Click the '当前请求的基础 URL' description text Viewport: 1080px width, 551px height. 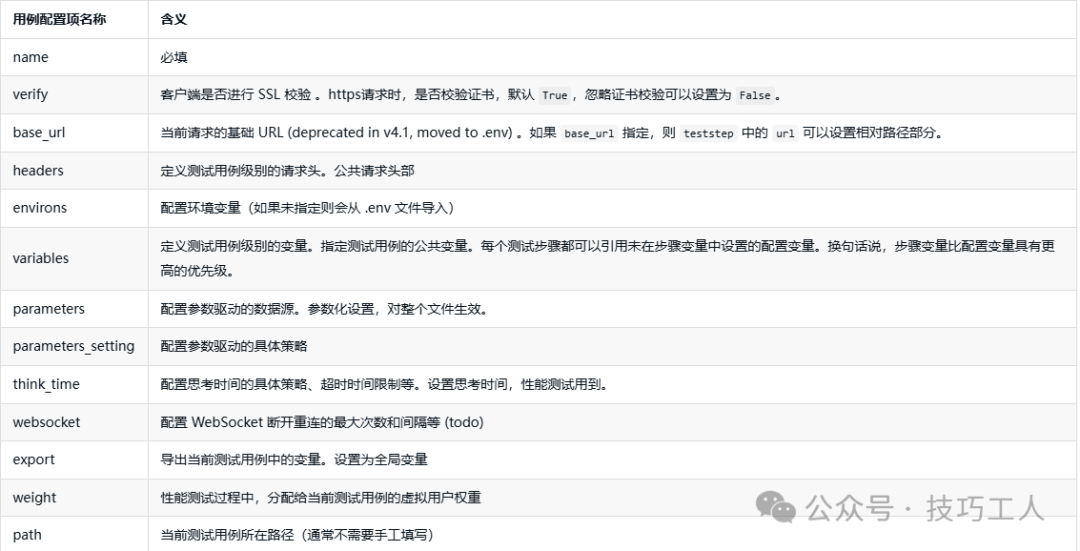[x=222, y=133]
